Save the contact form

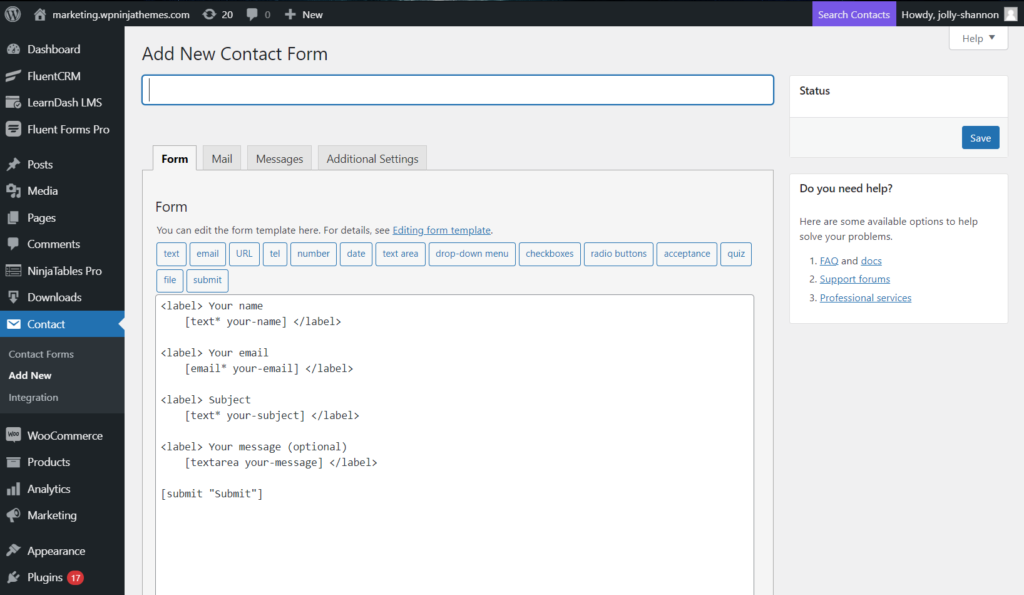pyautogui.click(x=980, y=137)
